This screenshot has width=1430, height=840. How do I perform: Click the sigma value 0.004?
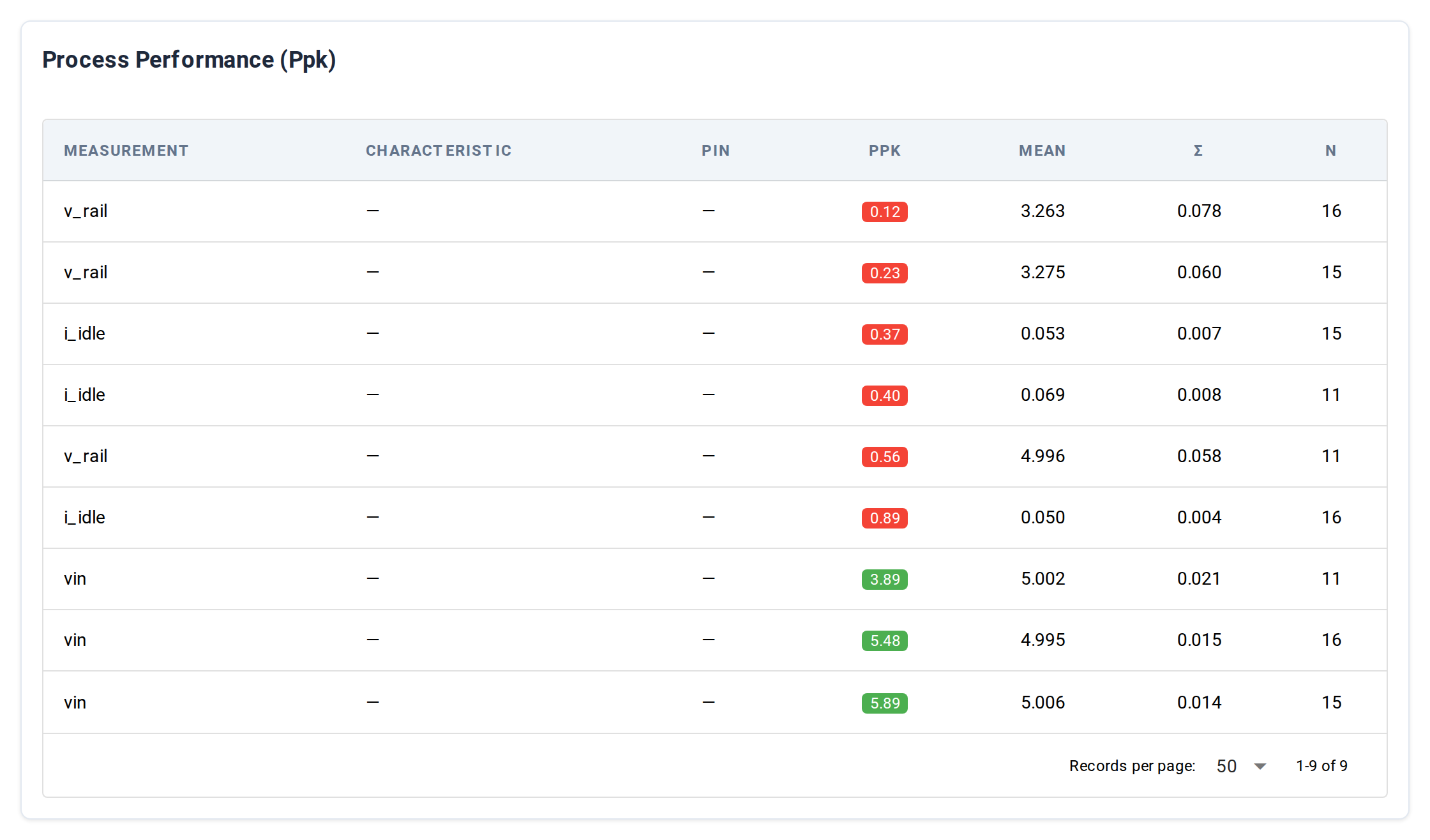pyautogui.click(x=1200, y=518)
